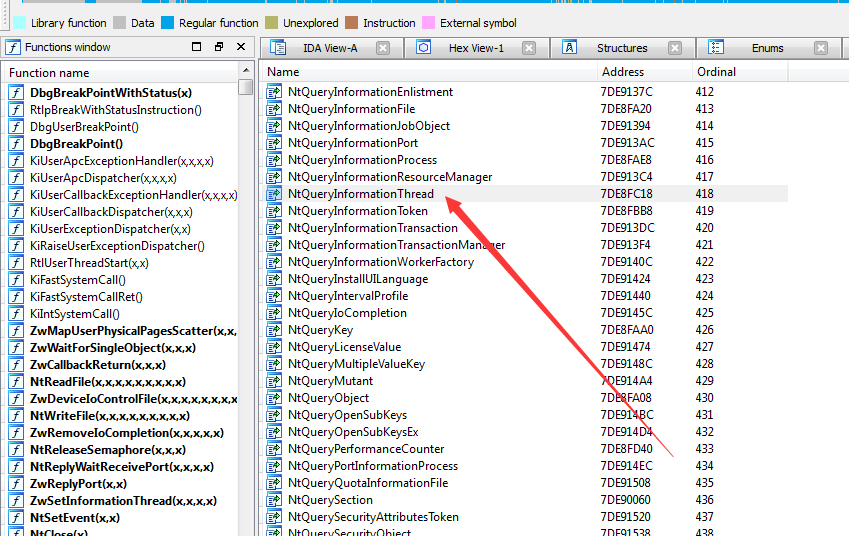Switch to the Enums tab
The width and height of the screenshot is (849, 536).
click(x=767, y=48)
